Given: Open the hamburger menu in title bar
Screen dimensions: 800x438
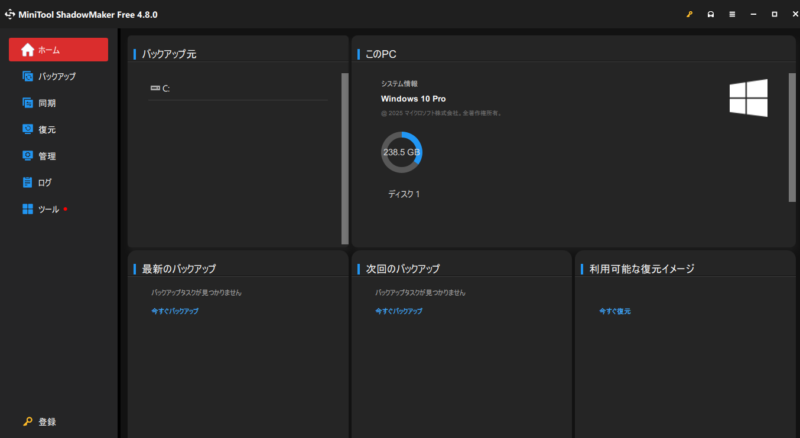Looking at the screenshot, I should tap(732, 15).
